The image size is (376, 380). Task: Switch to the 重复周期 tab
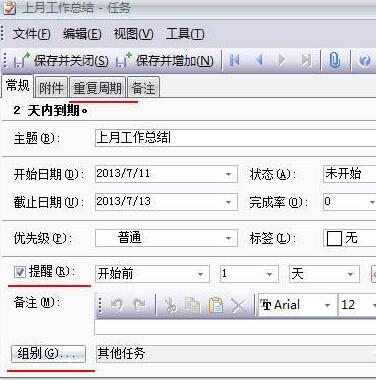click(97, 88)
